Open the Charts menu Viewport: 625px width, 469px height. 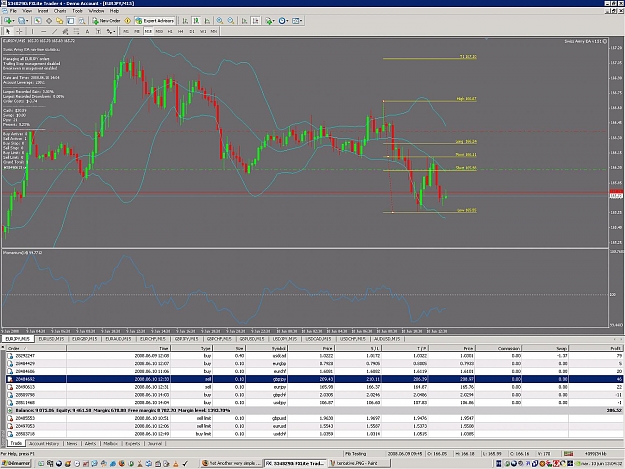coord(60,11)
